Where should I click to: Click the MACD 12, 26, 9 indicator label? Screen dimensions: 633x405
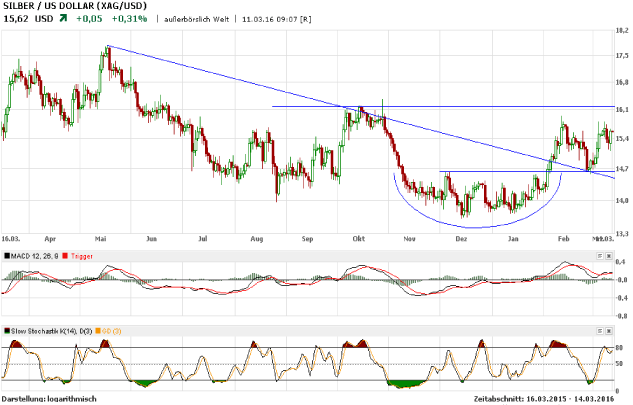click(x=35, y=256)
